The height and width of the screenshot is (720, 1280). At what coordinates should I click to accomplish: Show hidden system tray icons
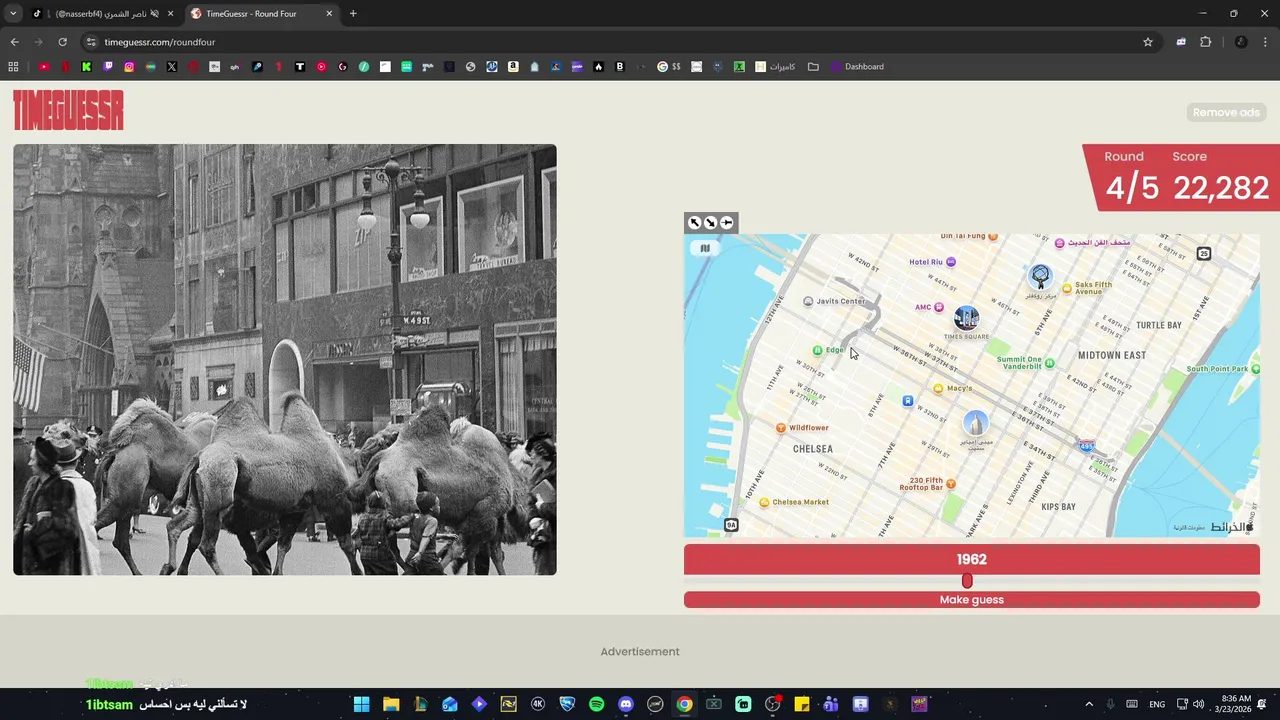[1089, 704]
